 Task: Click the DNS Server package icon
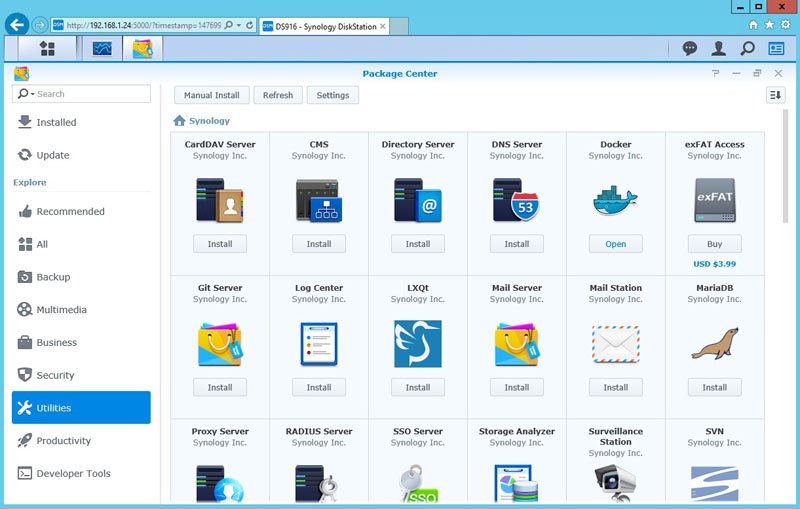(516, 200)
